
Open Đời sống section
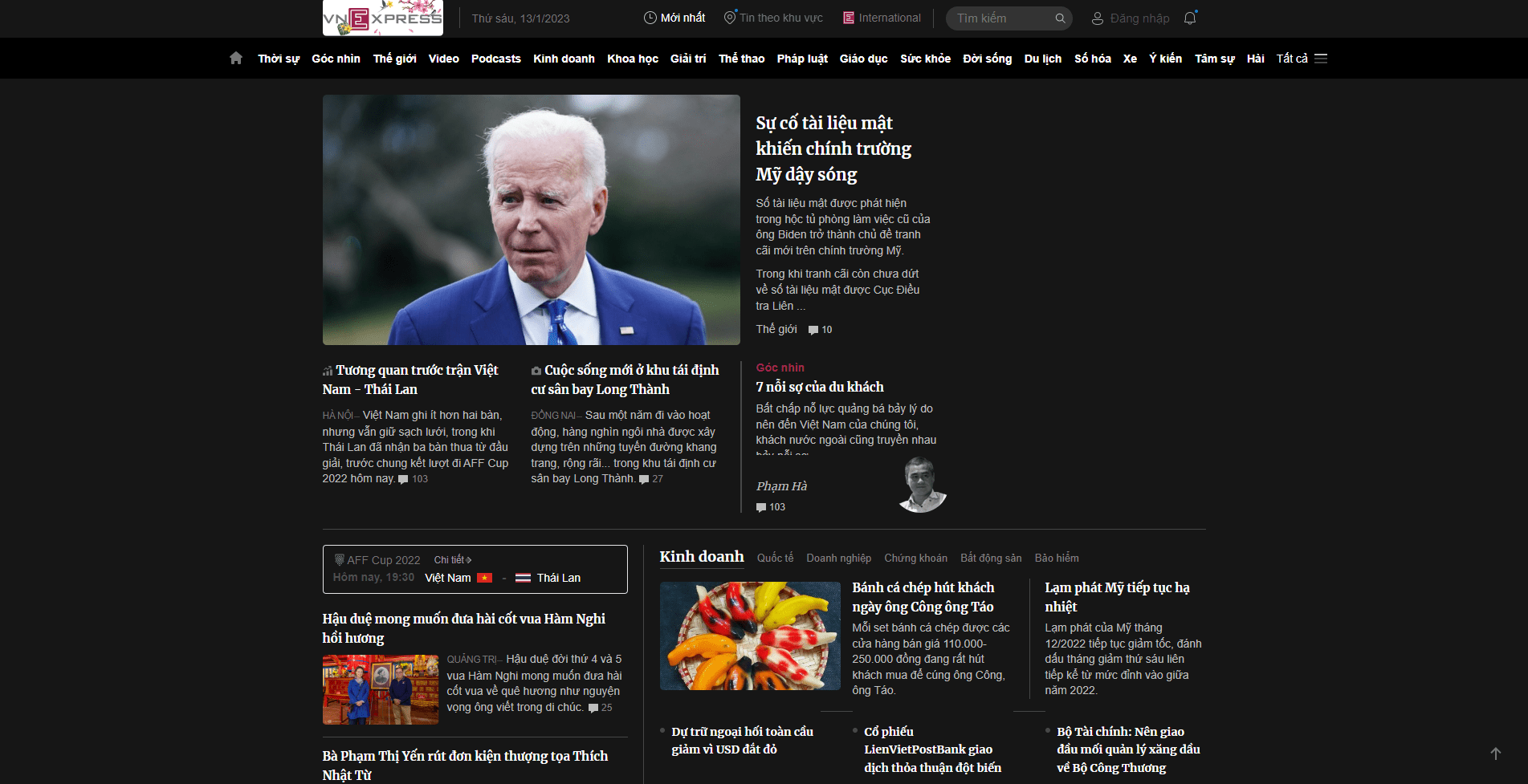click(x=988, y=59)
